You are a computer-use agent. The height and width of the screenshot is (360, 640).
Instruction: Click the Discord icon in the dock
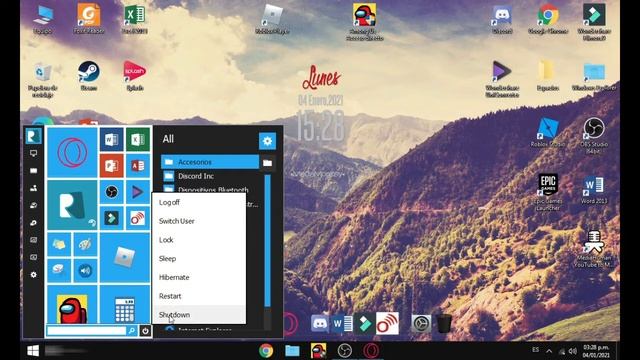[320, 324]
